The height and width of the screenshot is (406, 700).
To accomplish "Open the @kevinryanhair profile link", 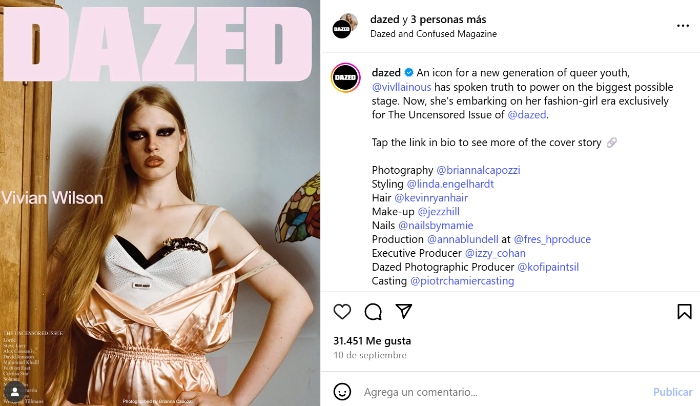I will click(x=431, y=198).
